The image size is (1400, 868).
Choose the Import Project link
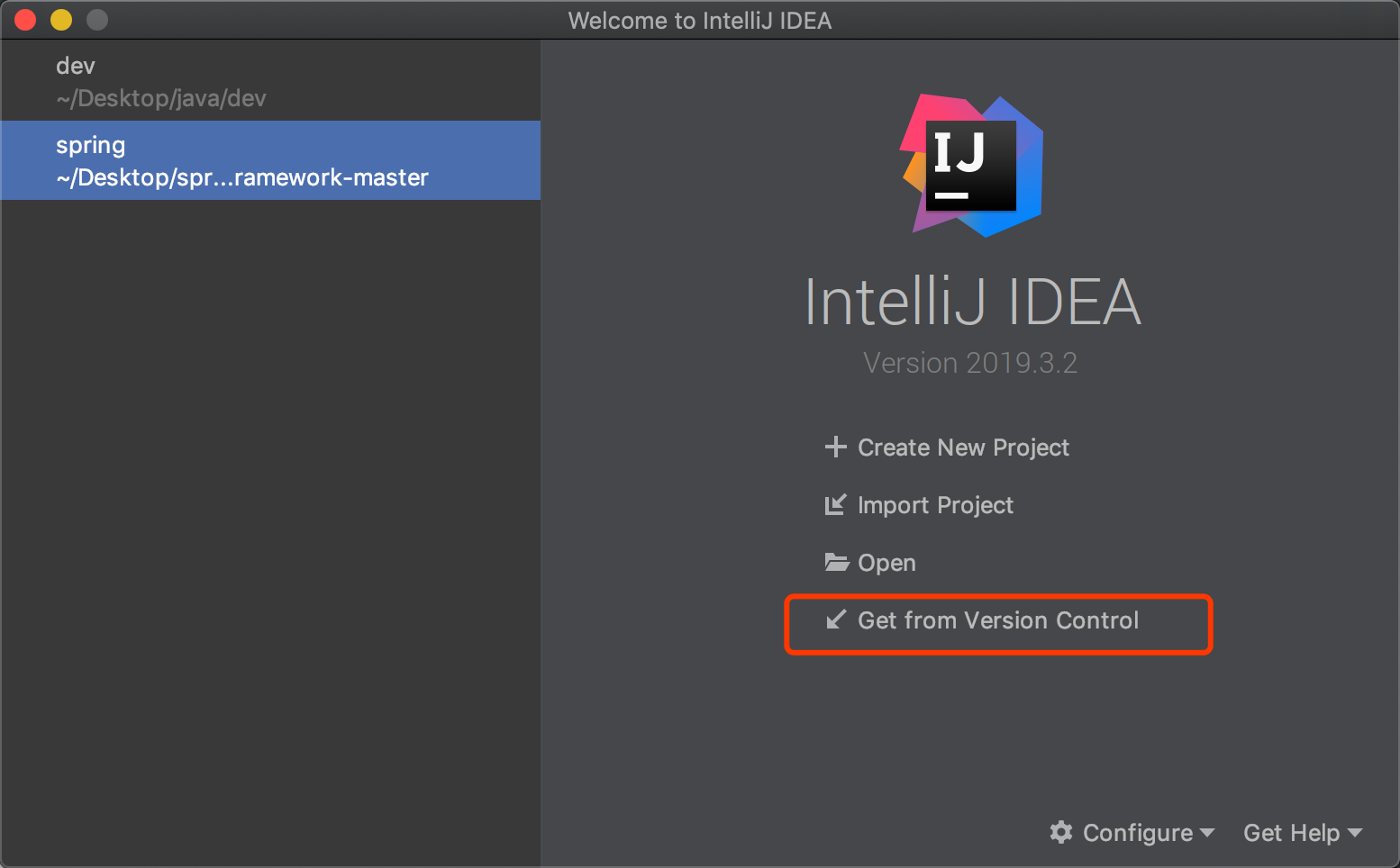[935, 505]
